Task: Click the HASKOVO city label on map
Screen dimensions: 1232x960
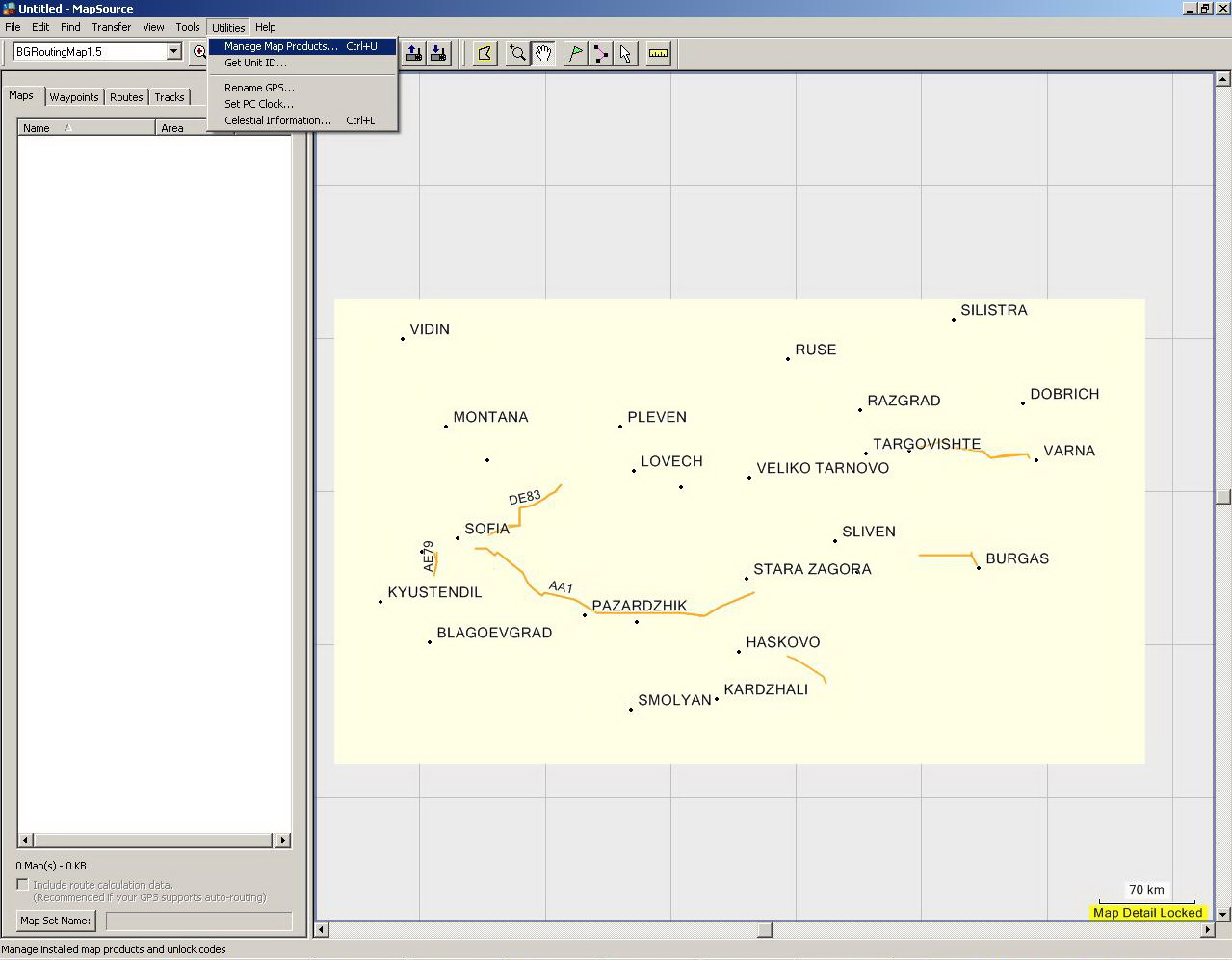Action: tap(783, 642)
